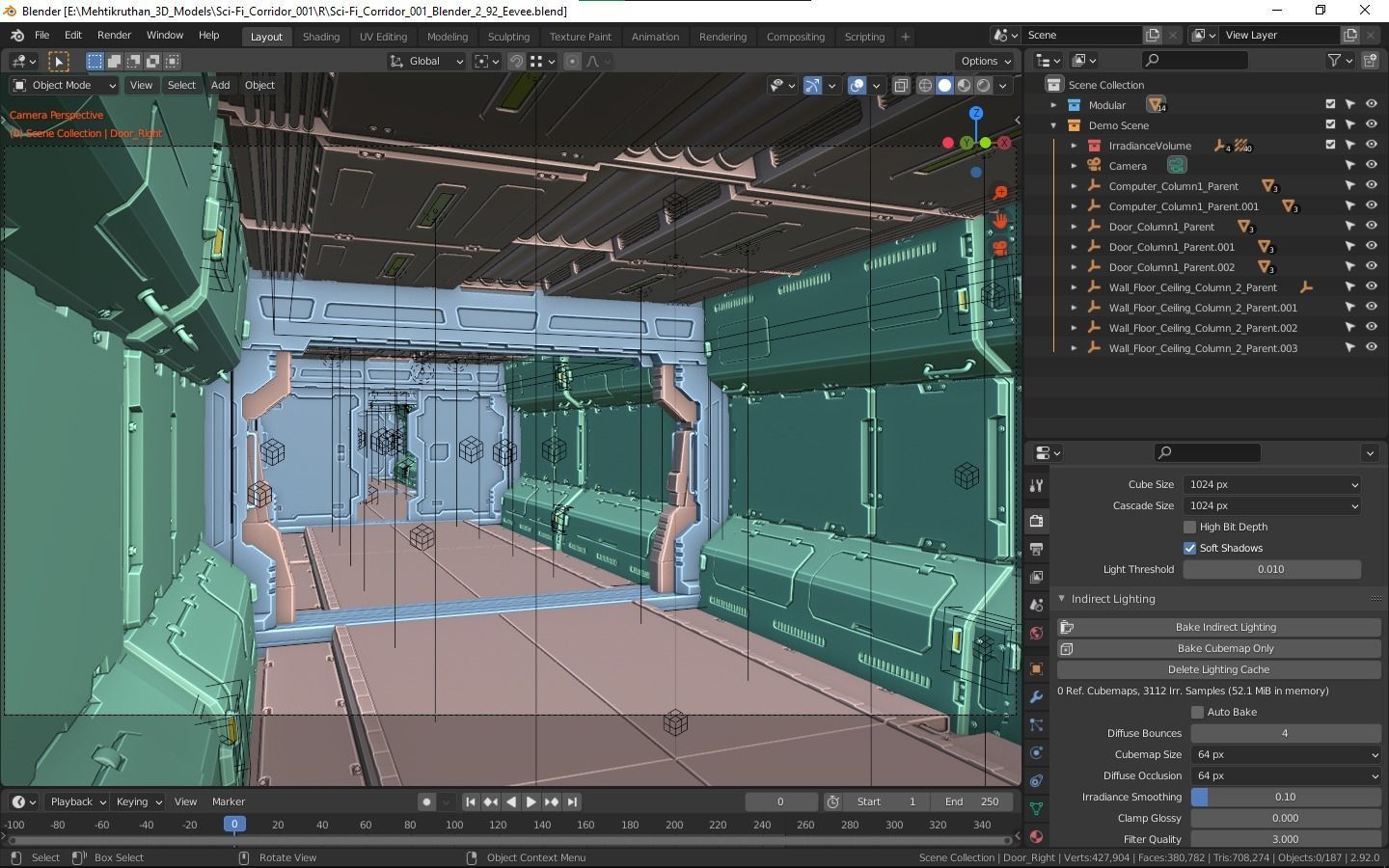Switch to Material Preview shading
Image resolution: width=1389 pixels, height=868 pixels.
tap(964, 85)
